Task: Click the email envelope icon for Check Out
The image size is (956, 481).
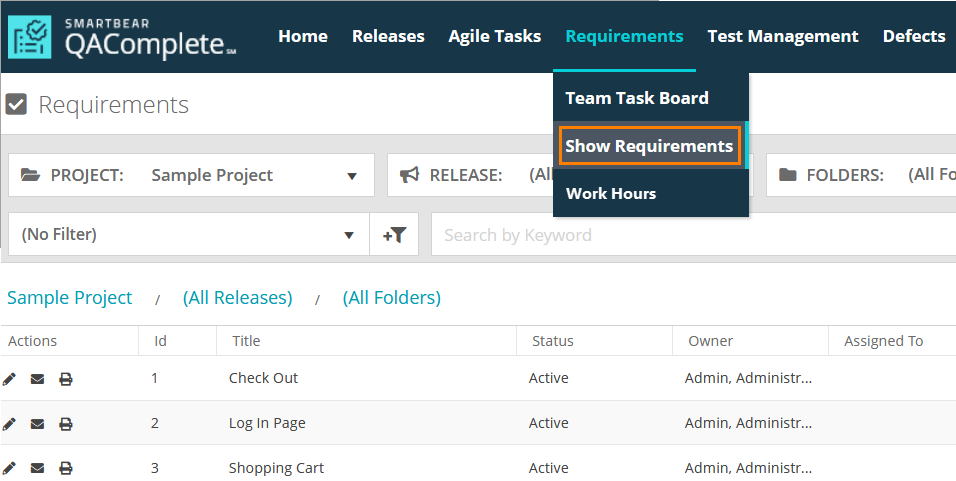Action: [37, 379]
